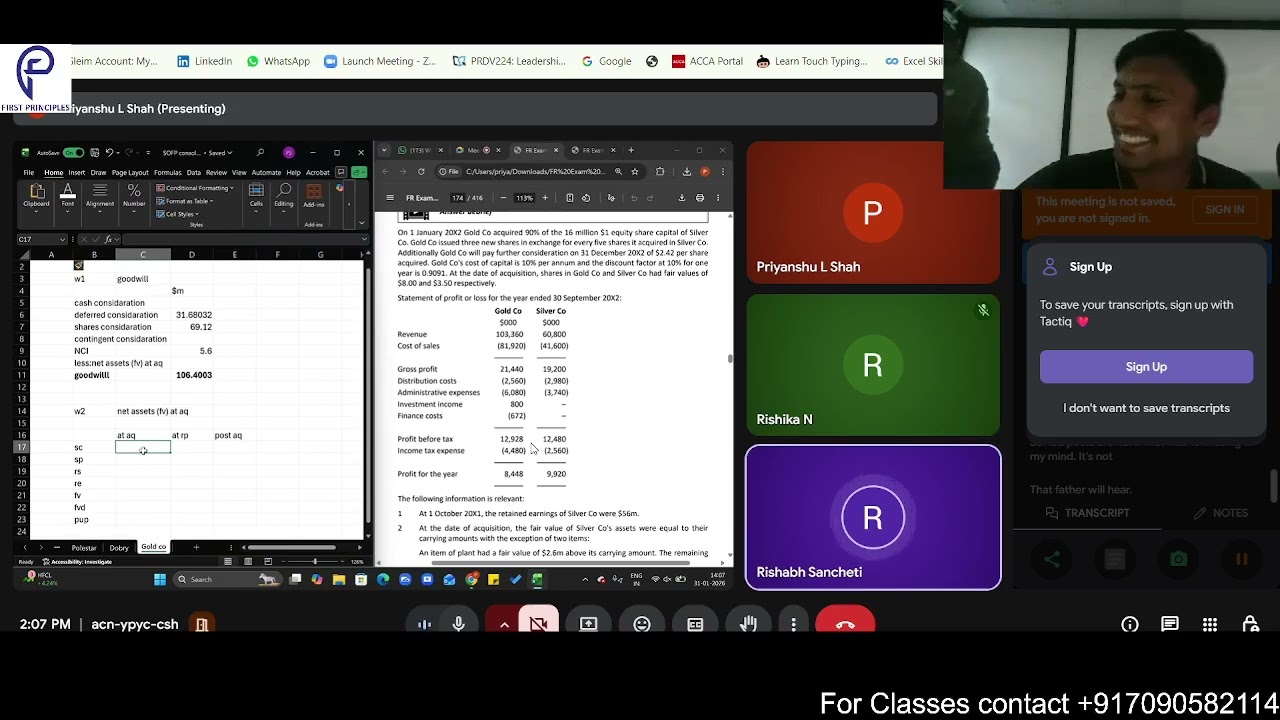Choose I don't want to save transcripts
1280x720 pixels.
pos(1146,408)
